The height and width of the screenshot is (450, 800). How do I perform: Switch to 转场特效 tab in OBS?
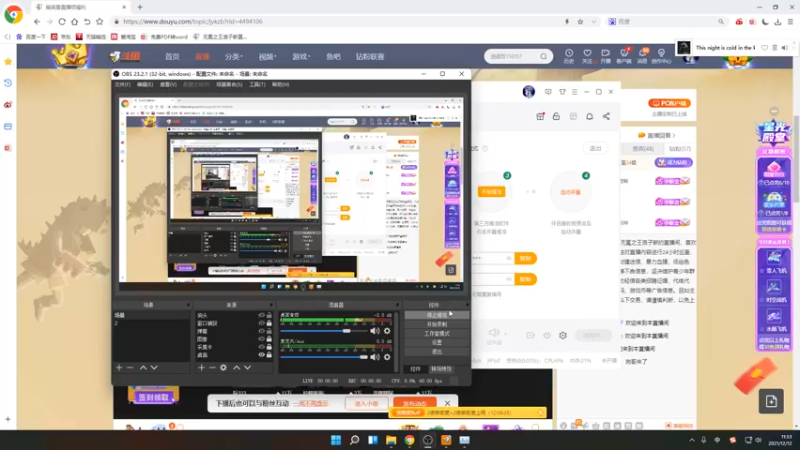click(441, 369)
